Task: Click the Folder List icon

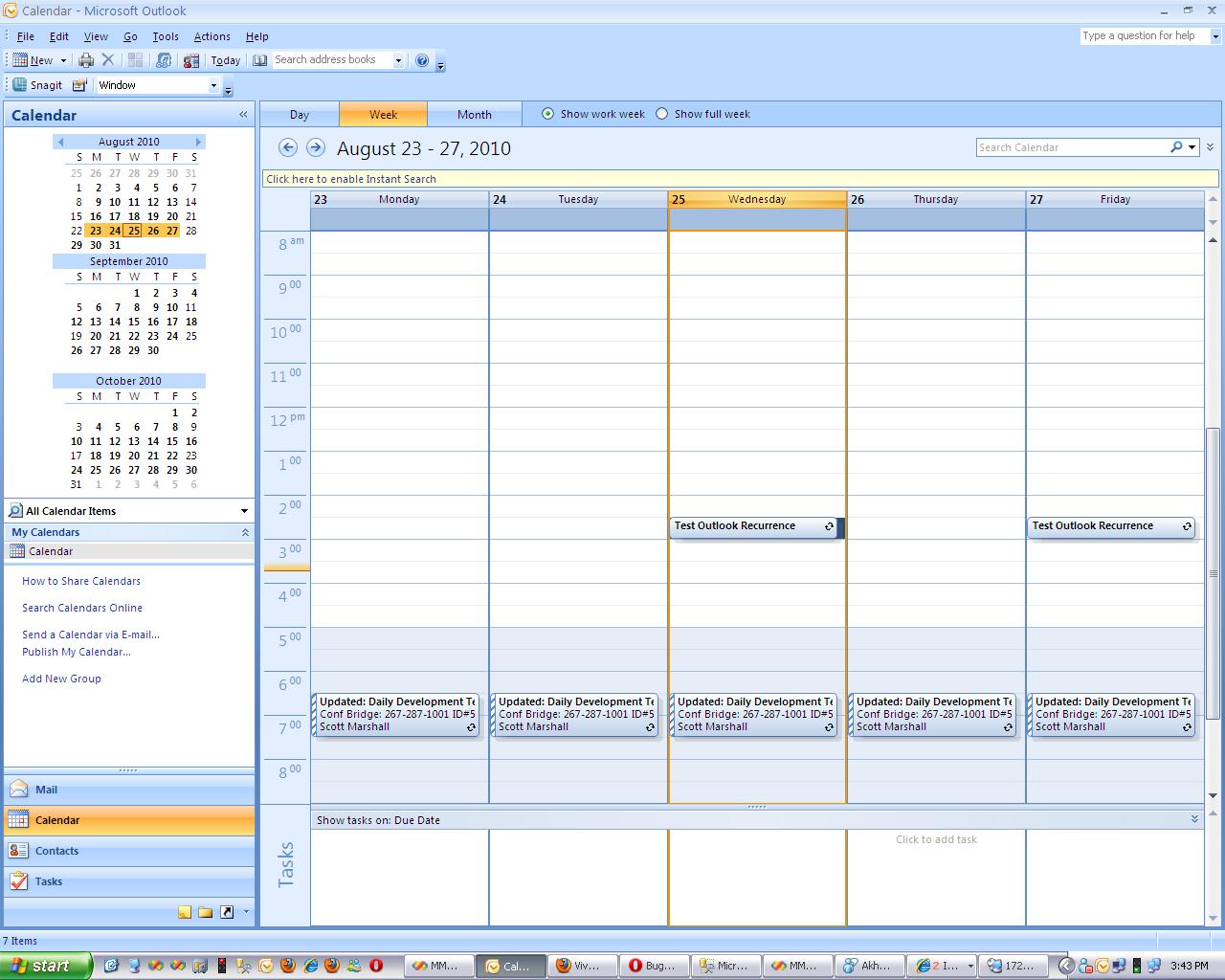Action: click(206, 912)
